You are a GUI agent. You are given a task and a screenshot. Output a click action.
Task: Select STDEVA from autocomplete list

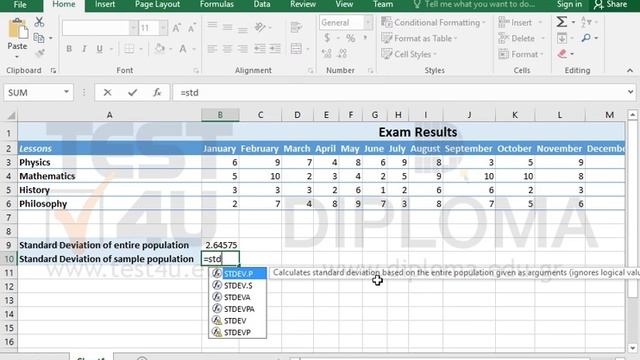(x=238, y=297)
